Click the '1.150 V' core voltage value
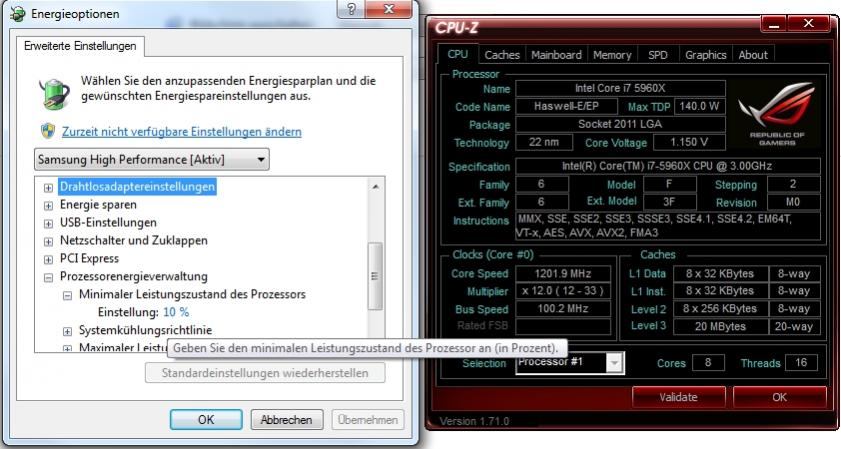Viewport: 841px width, 449px height. pyautogui.click(x=689, y=142)
